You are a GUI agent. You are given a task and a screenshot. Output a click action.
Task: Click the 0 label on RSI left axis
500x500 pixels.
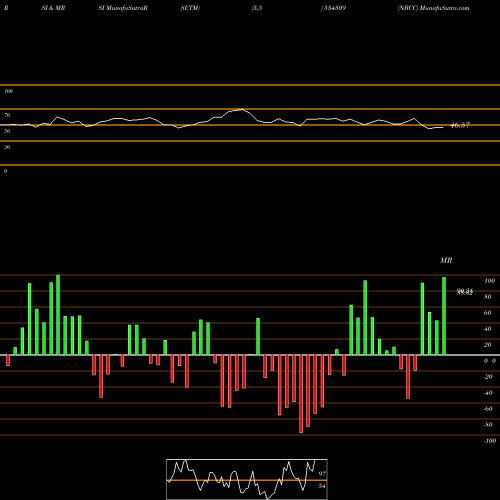(5, 171)
